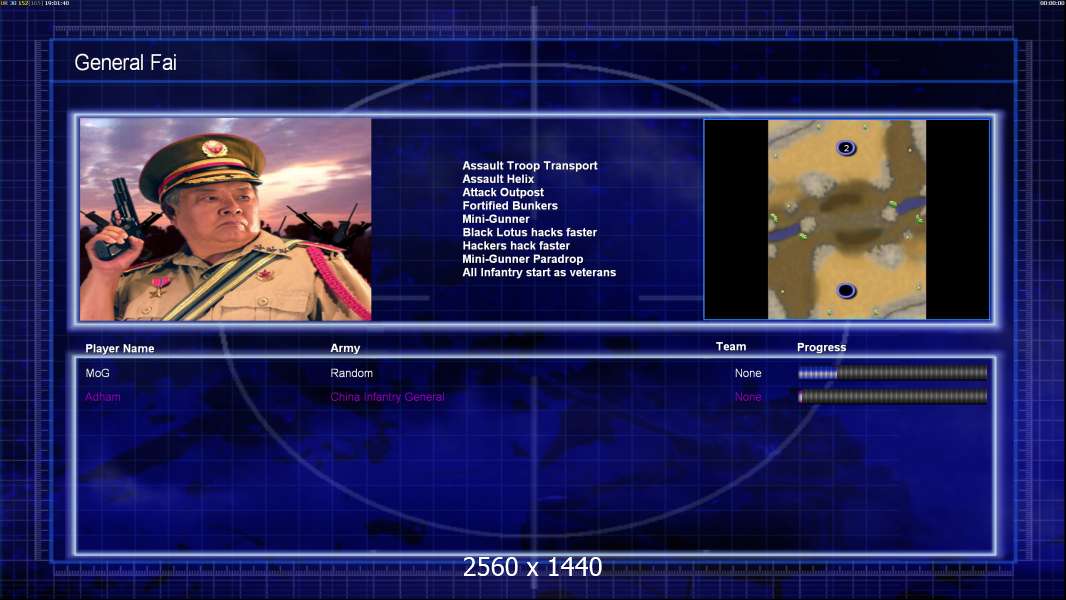This screenshot has width=1066, height=600.
Task: Click the 'China Infantry General' army entry
Action: click(x=388, y=397)
